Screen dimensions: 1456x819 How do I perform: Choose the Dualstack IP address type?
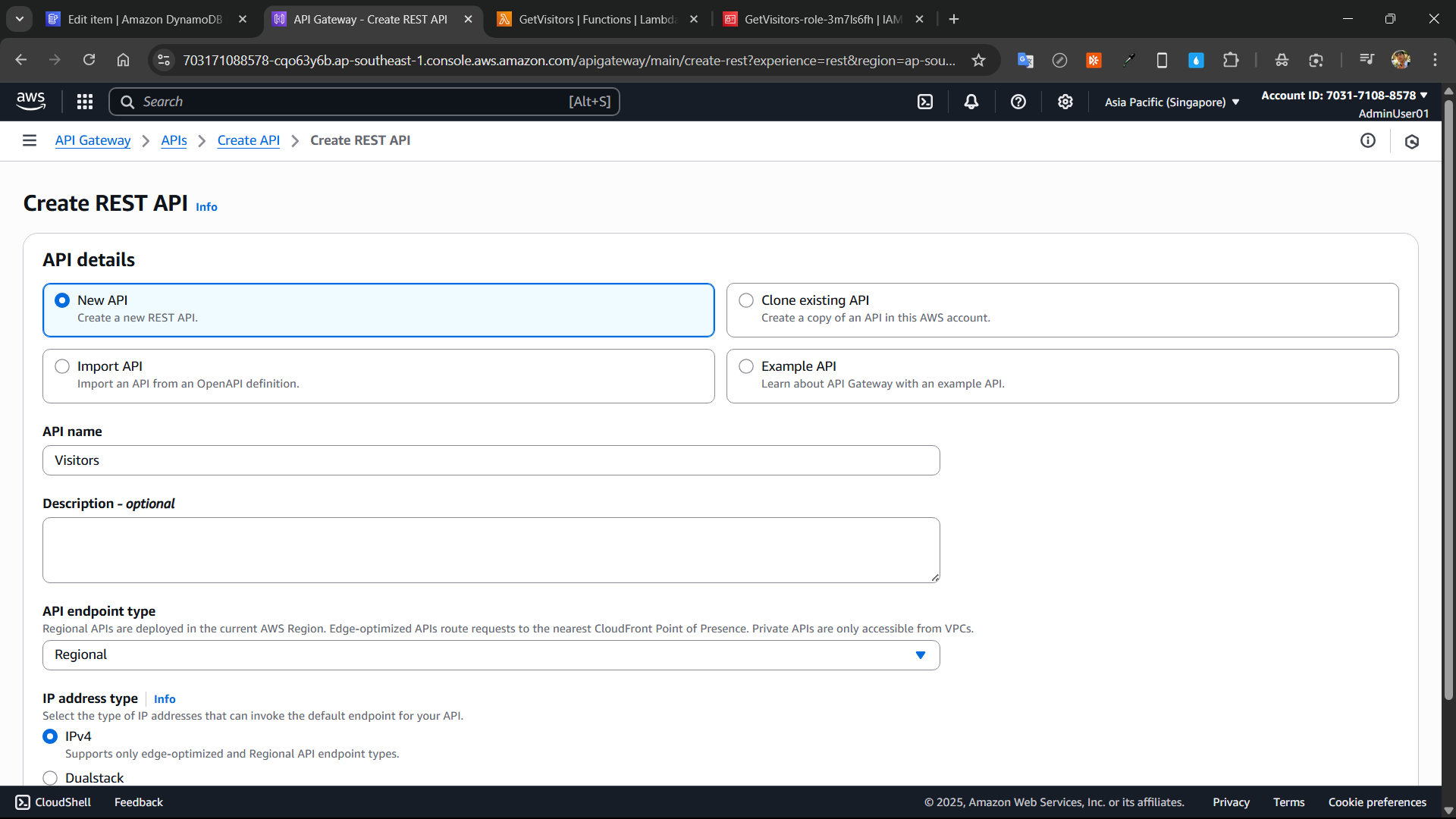point(50,778)
